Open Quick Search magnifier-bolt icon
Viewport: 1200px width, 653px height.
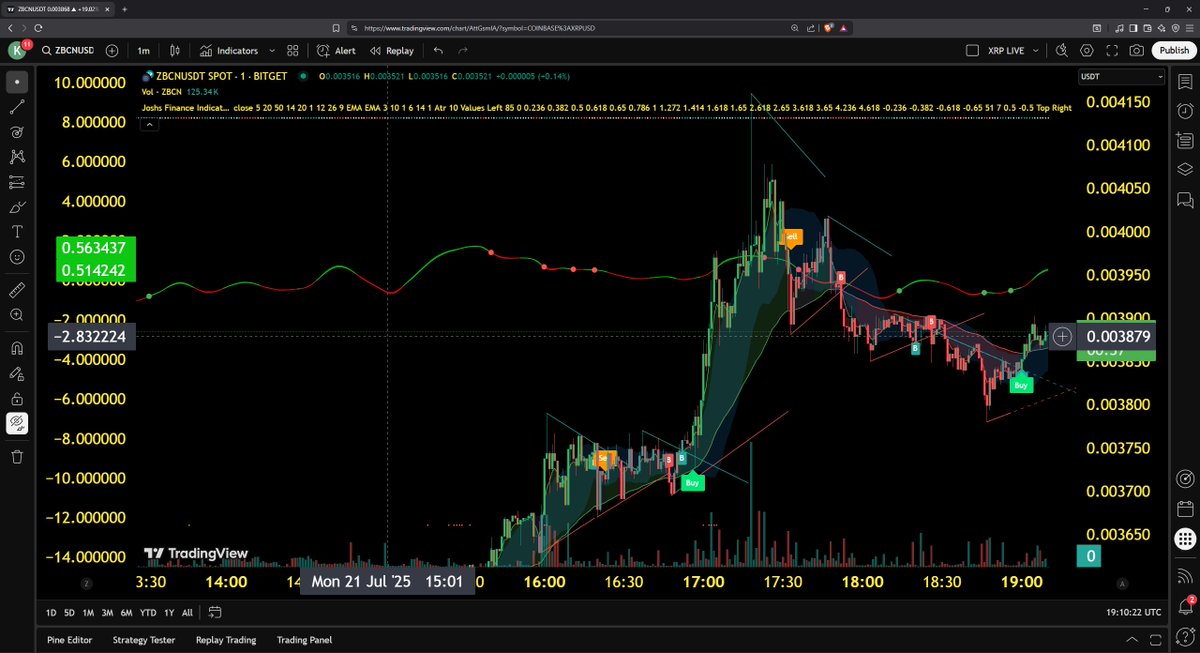pyautogui.click(x=1061, y=50)
